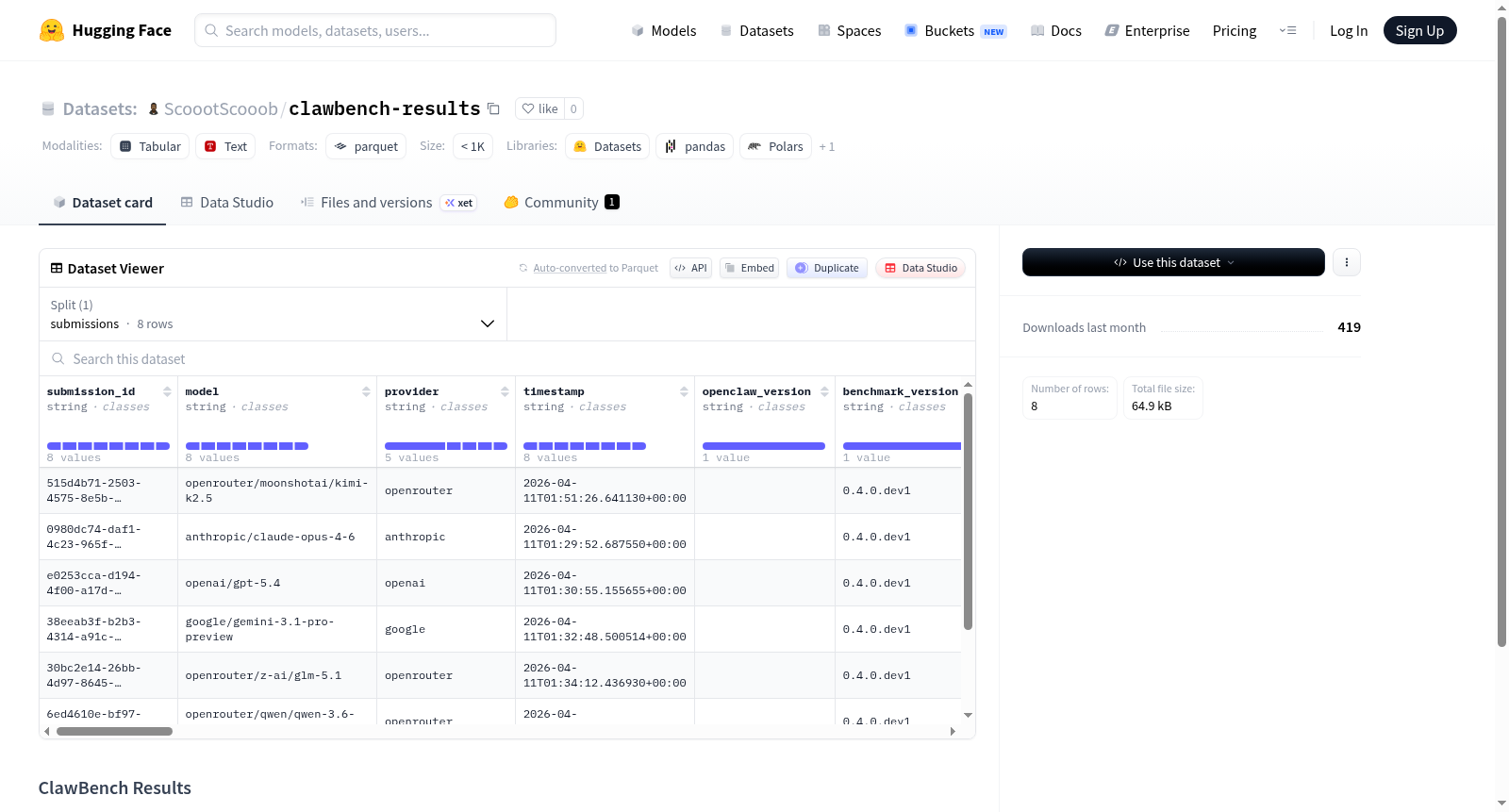Switch to the Data Studio tab
Screen dimensions: 1509x812
click(227, 203)
